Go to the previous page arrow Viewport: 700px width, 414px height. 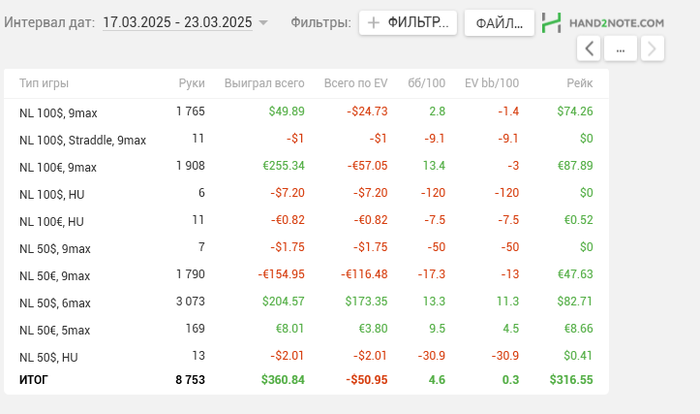coord(589,48)
